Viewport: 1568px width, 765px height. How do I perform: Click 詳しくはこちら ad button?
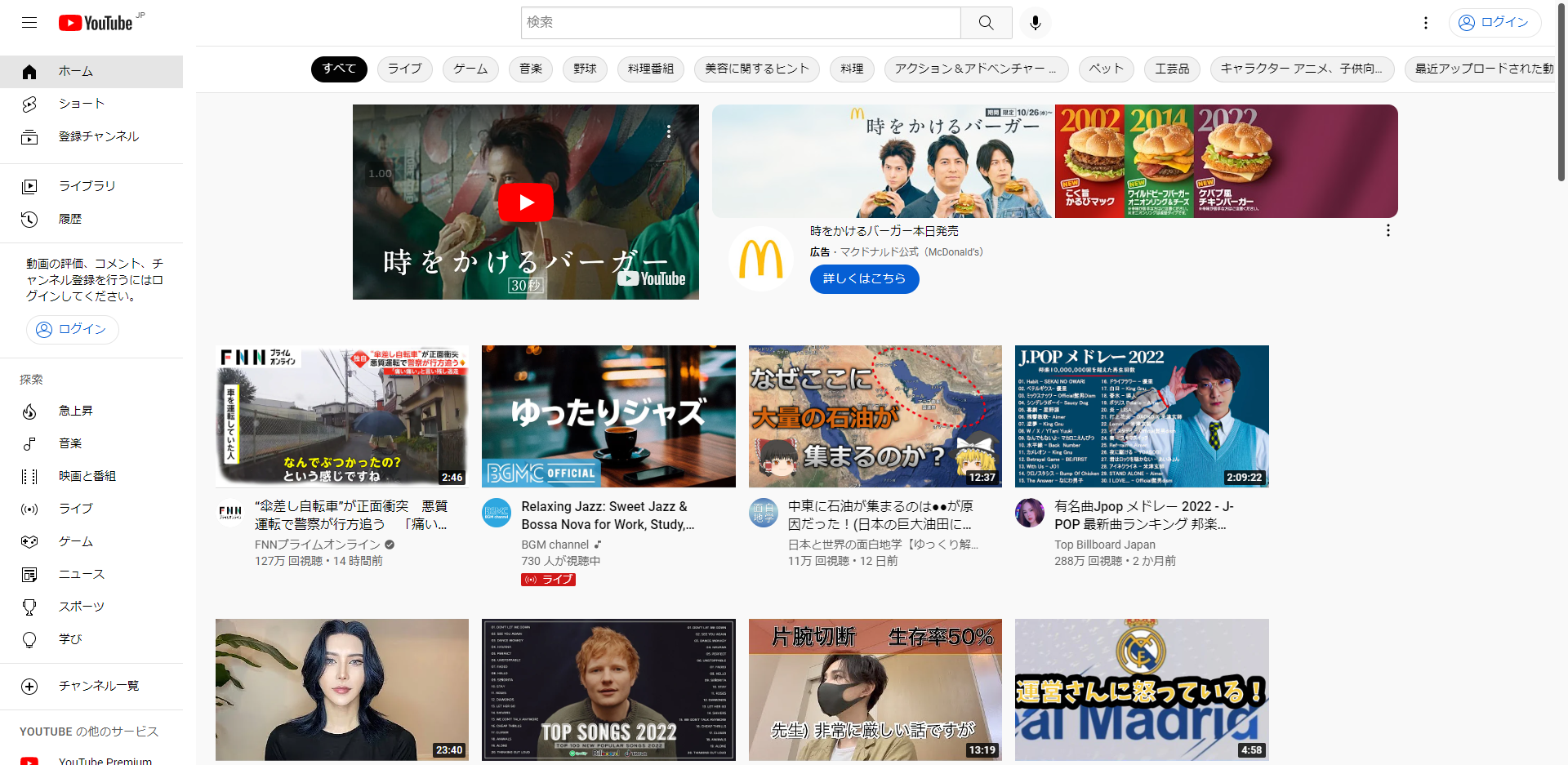[x=864, y=279]
